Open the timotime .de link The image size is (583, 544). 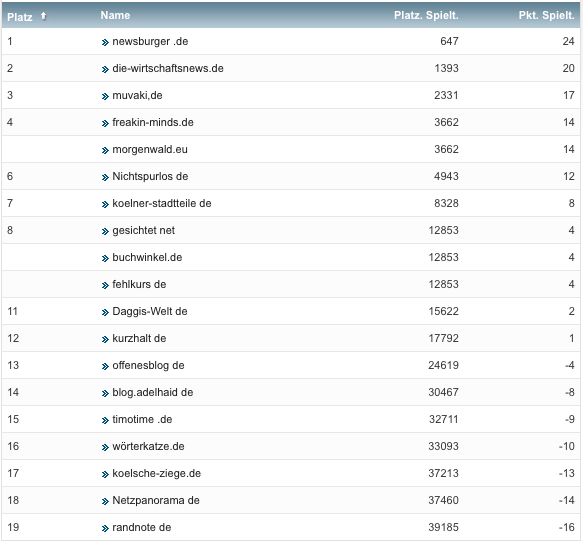[x=142, y=419]
